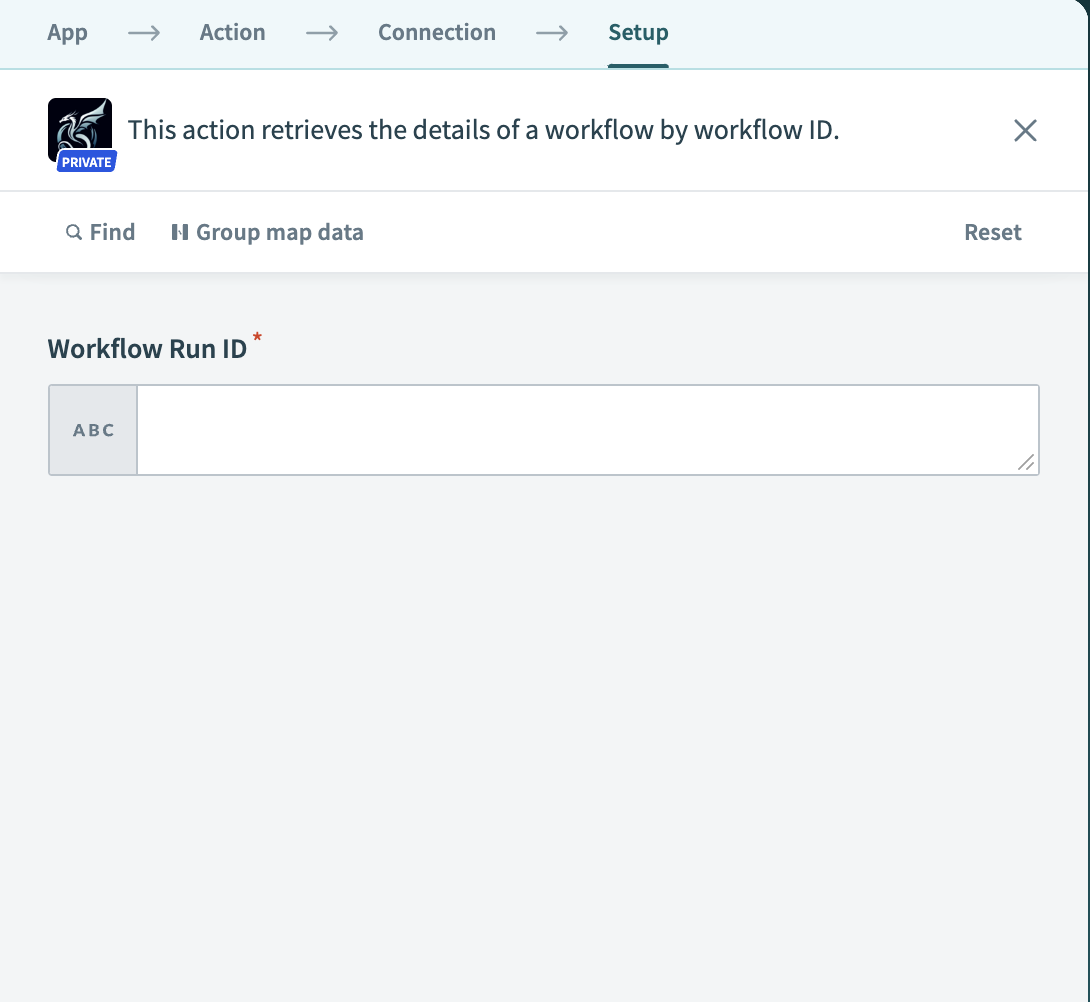Click the dragon connector app logo

tap(79, 124)
